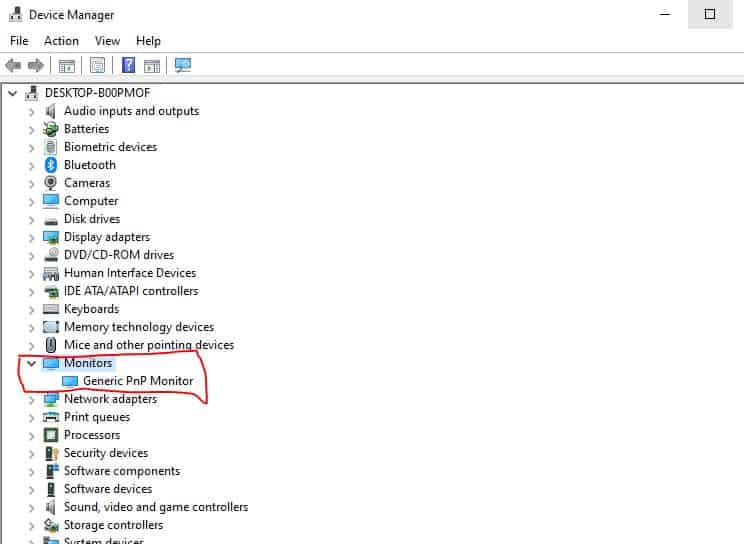Image resolution: width=744 pixels, height=544 pixels.
Task: Select the Storage controllers label
Action: tap(113, 525)
